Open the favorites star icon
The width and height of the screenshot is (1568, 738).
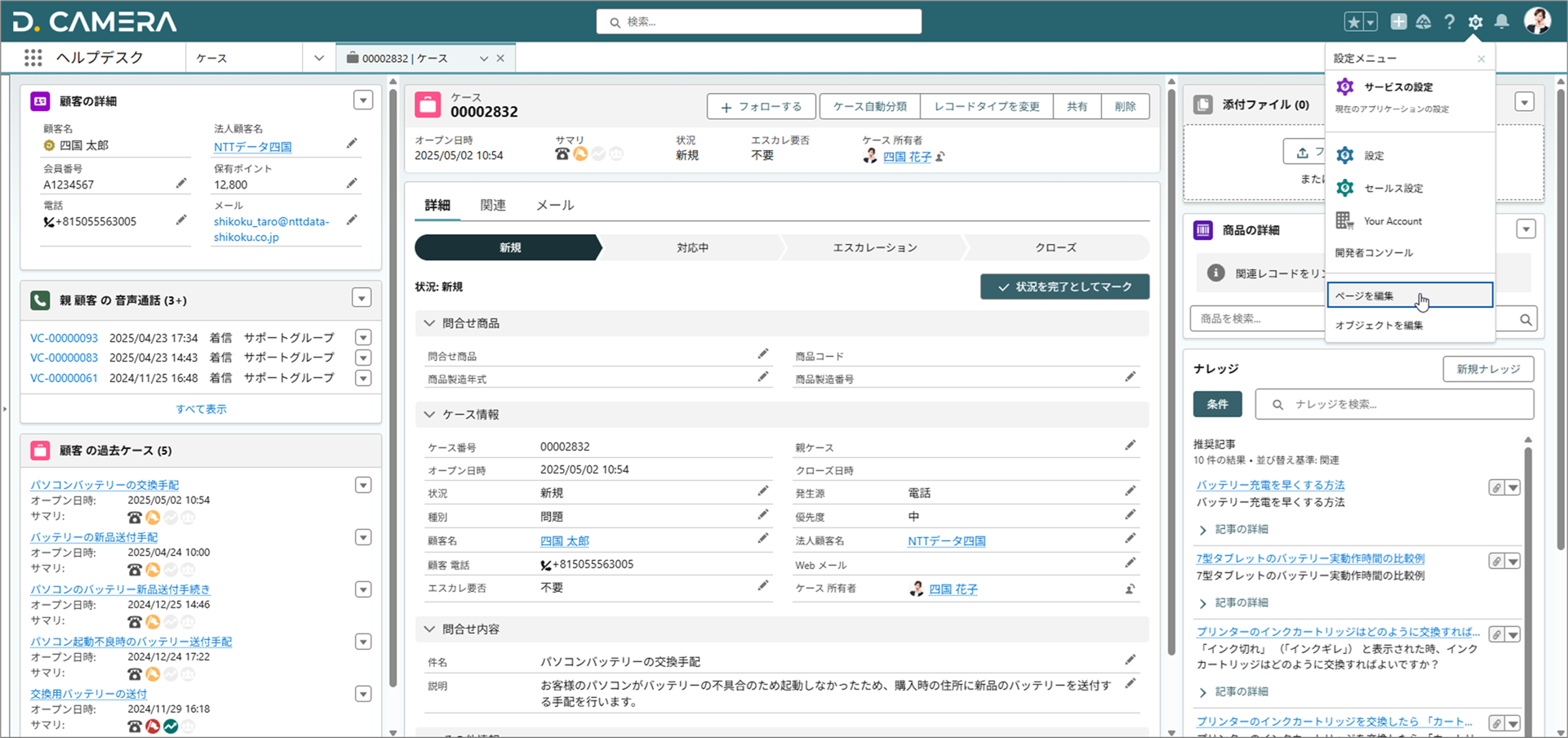click(1353, 22)
